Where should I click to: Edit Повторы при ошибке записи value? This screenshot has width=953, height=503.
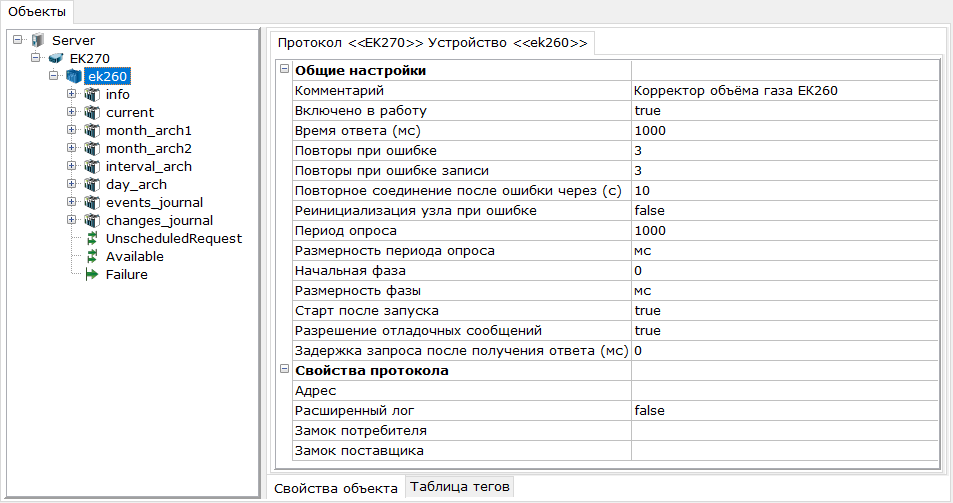point(785,171)
